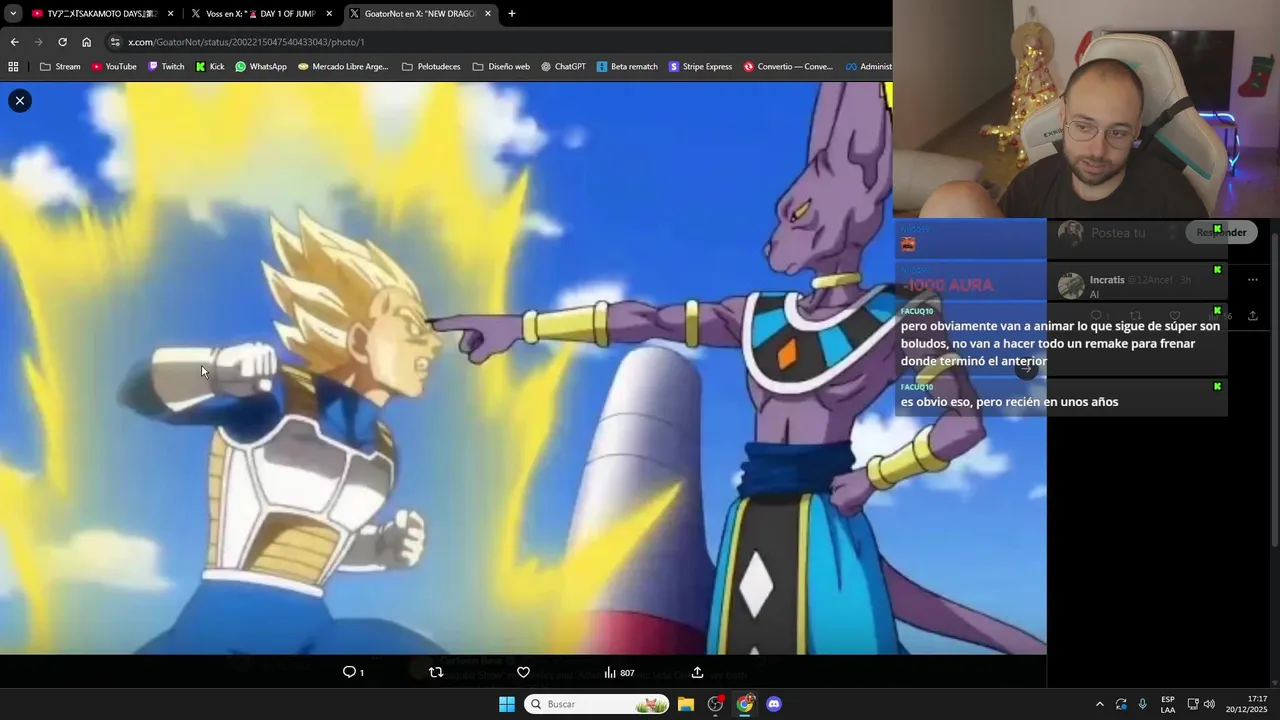
Task: Open the Twitch bookmark
Action: (x=166, y=67)
